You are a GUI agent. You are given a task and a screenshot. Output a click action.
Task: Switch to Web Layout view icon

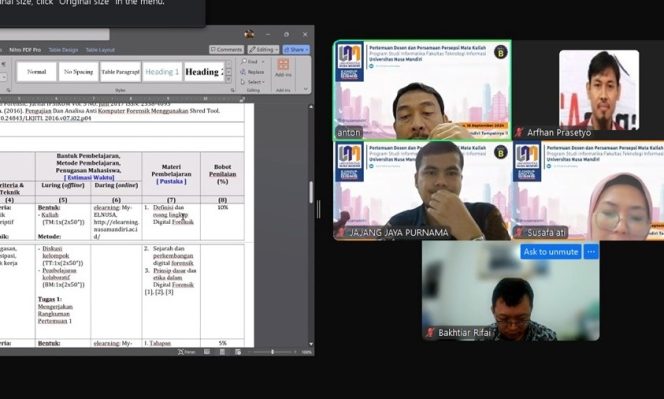pos(238,352)
